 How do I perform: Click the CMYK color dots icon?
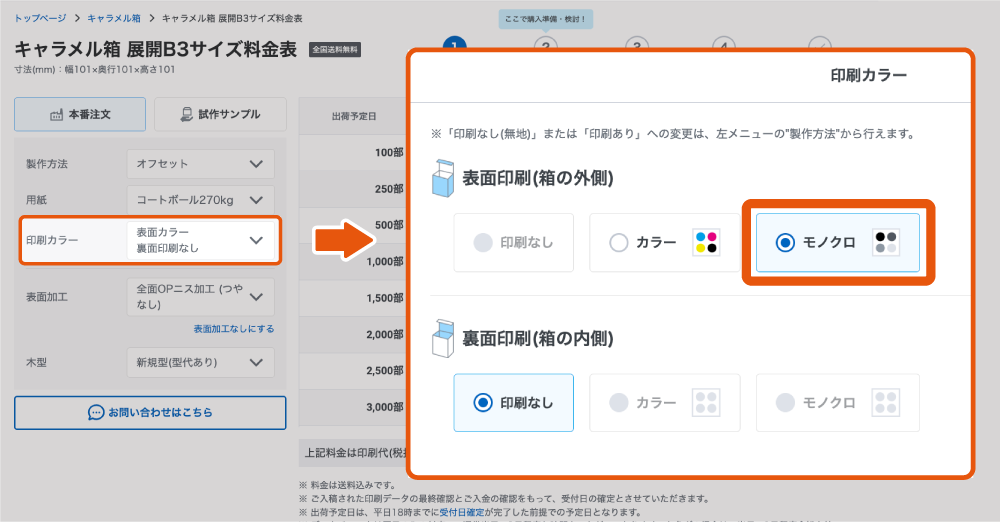tap(707, 242)
